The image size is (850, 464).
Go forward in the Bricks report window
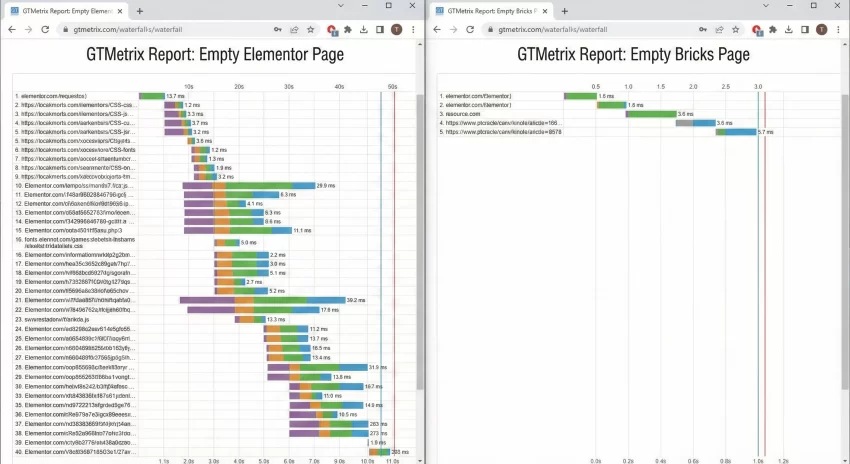pos(454,29)
